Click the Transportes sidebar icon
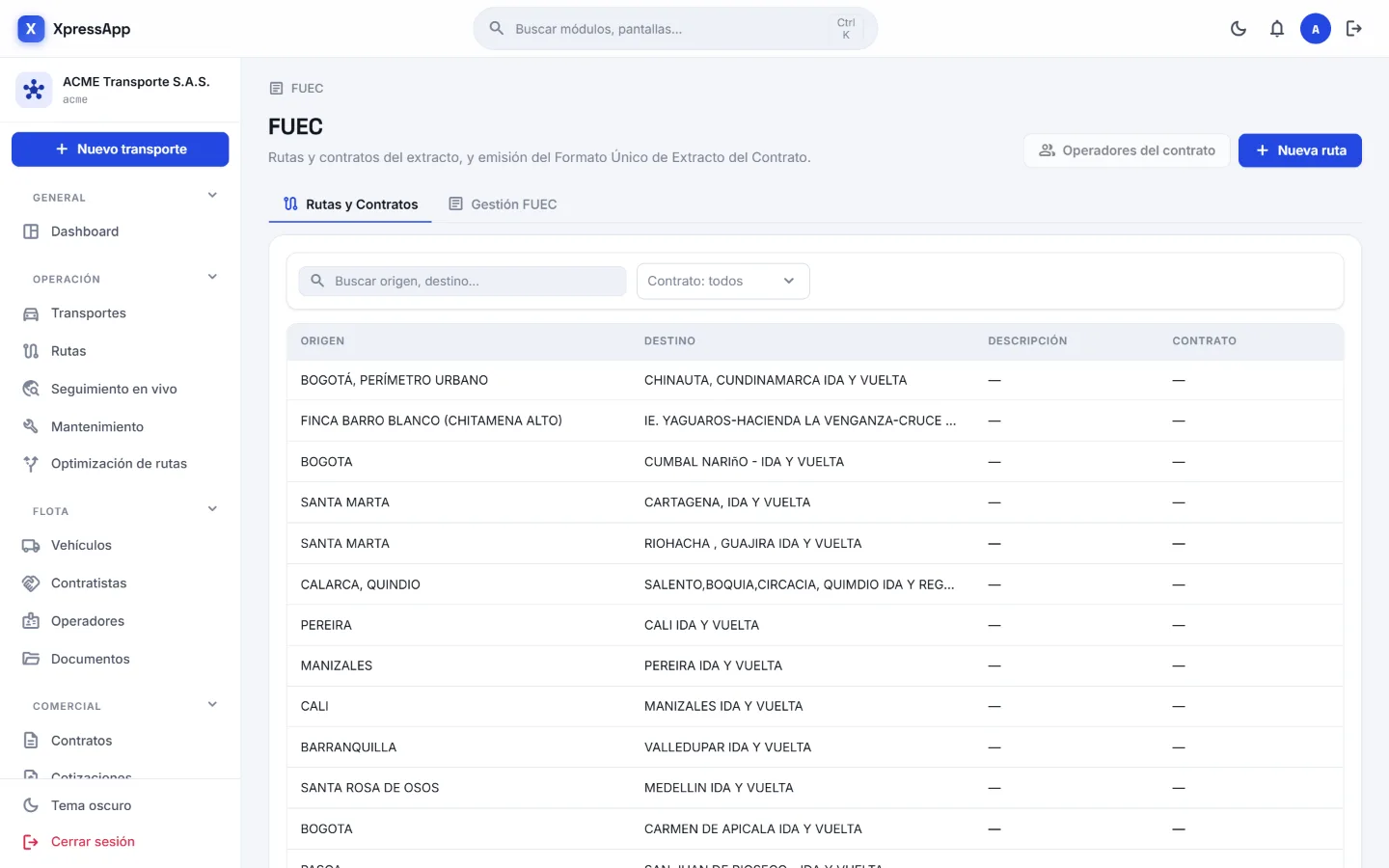 pos(31,313)
